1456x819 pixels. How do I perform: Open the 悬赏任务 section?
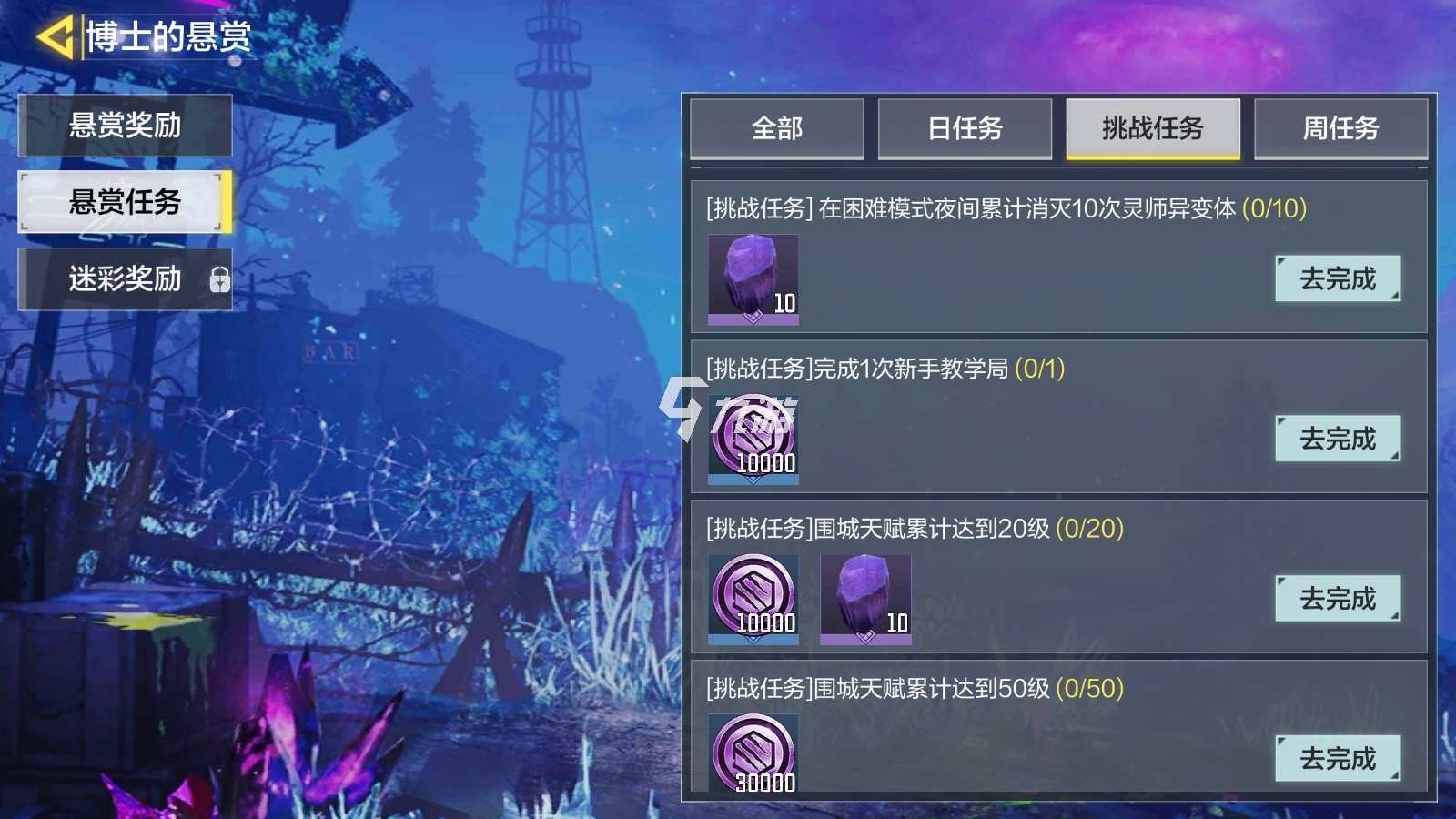tap(126, 202)
